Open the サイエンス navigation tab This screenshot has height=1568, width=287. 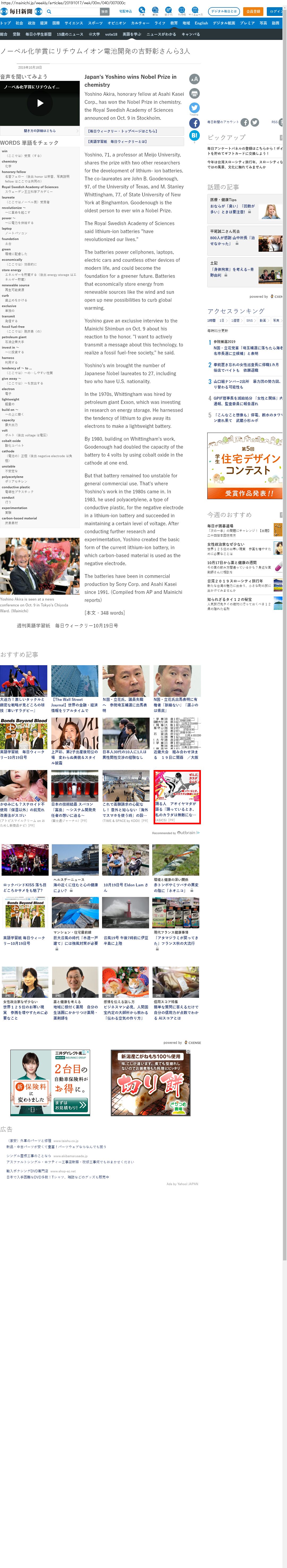coord(74,23)
